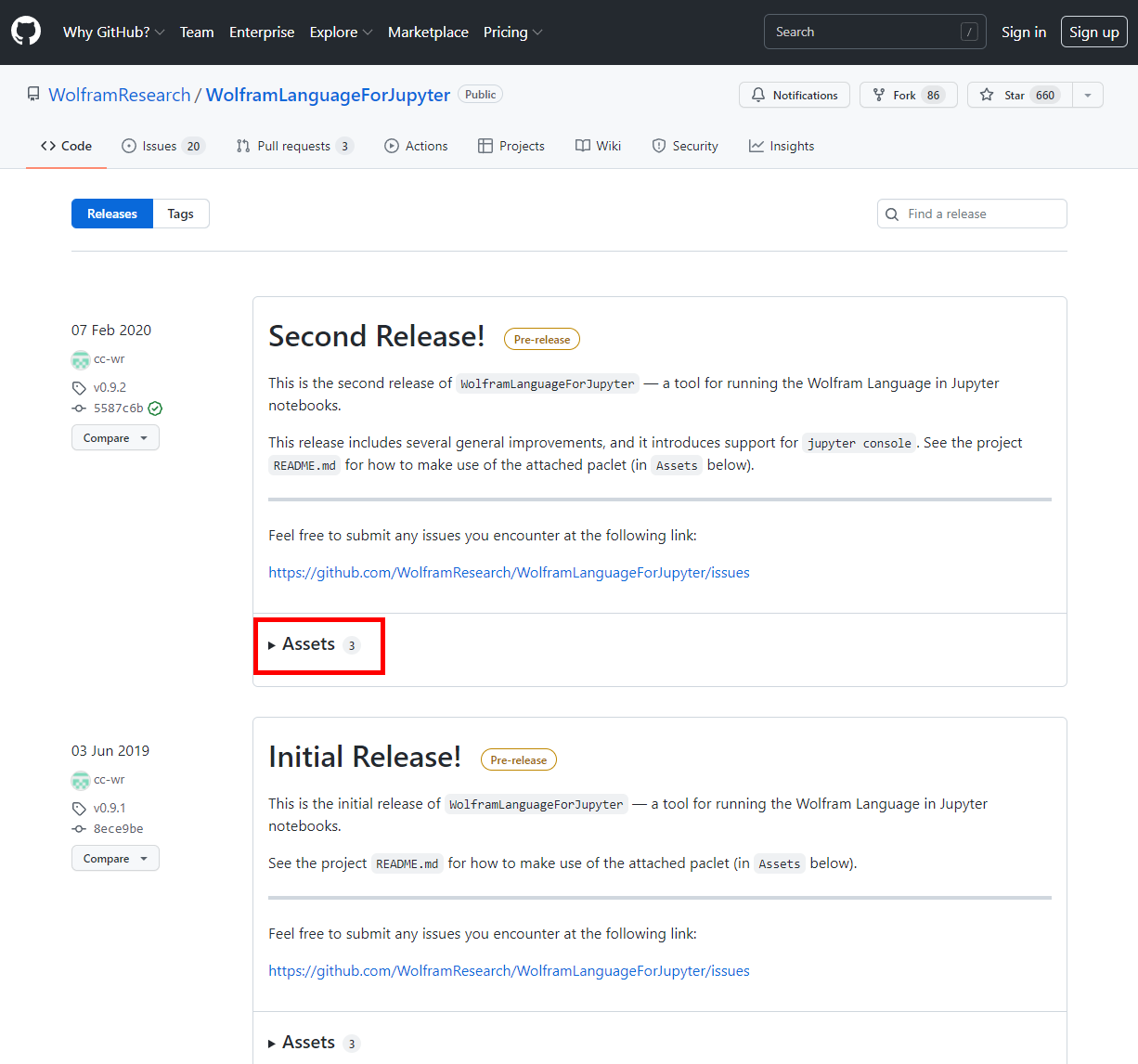The width and height of the screenshot is (1138, 1064).
Task: Click the repository book icon
Action: 33,95
